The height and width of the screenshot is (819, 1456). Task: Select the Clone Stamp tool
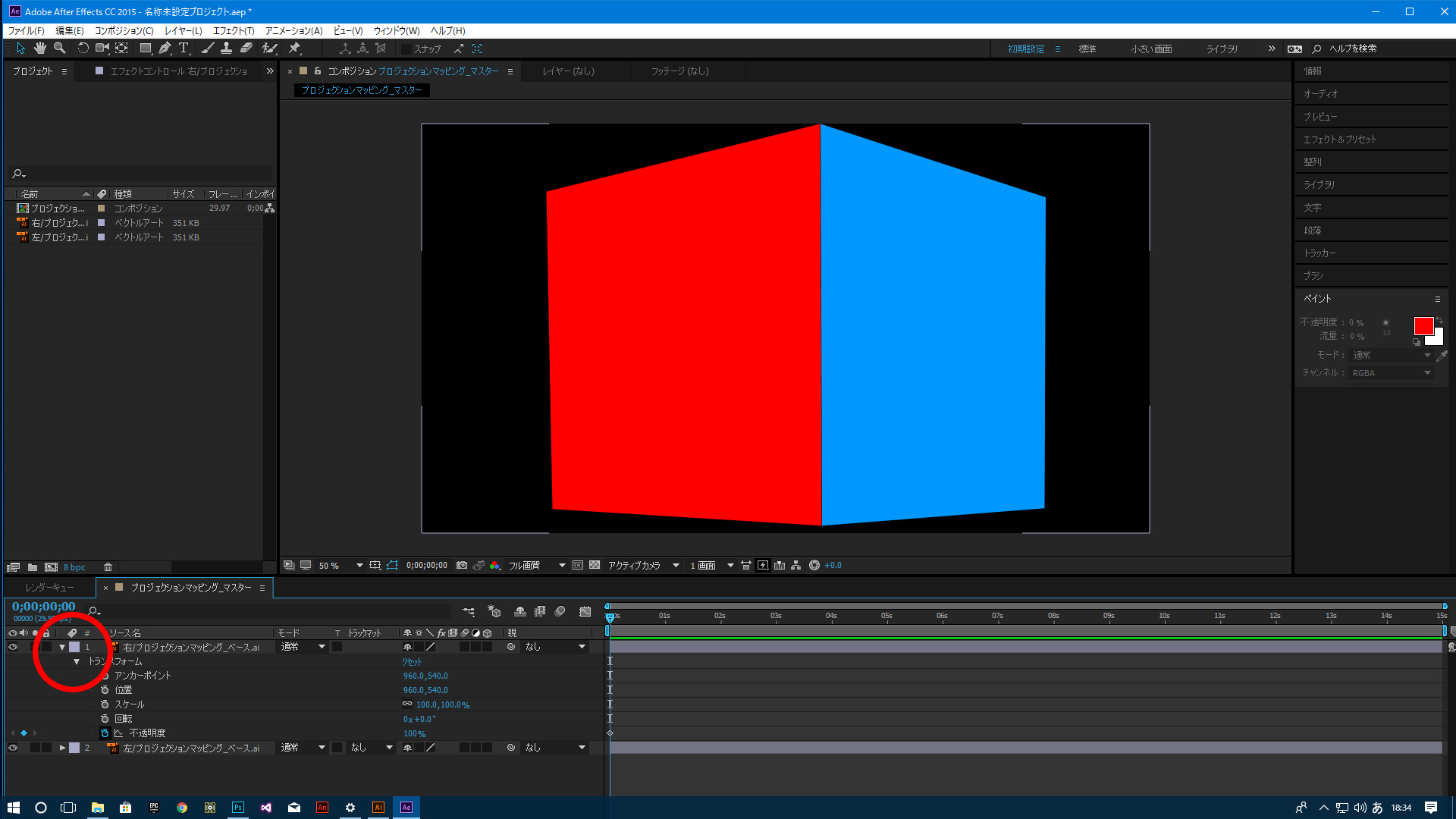coord(226,48)
